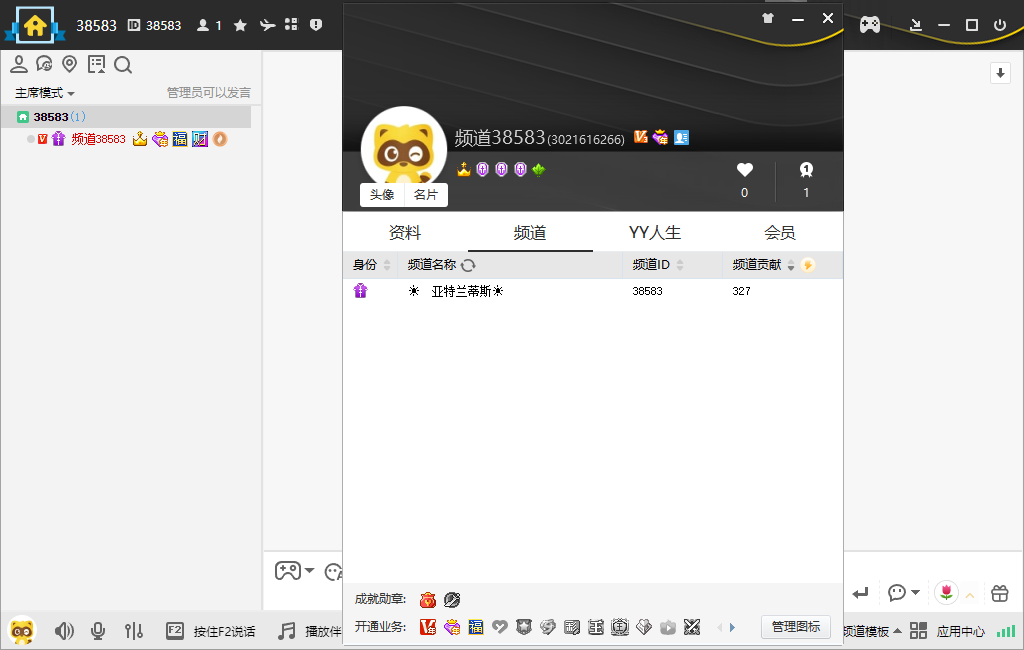This screenshot has height=650, width=1024.
Task: Select the 亚特兰蒂斯 channel row
Action: pyautogui.click(x=593, y=291)
